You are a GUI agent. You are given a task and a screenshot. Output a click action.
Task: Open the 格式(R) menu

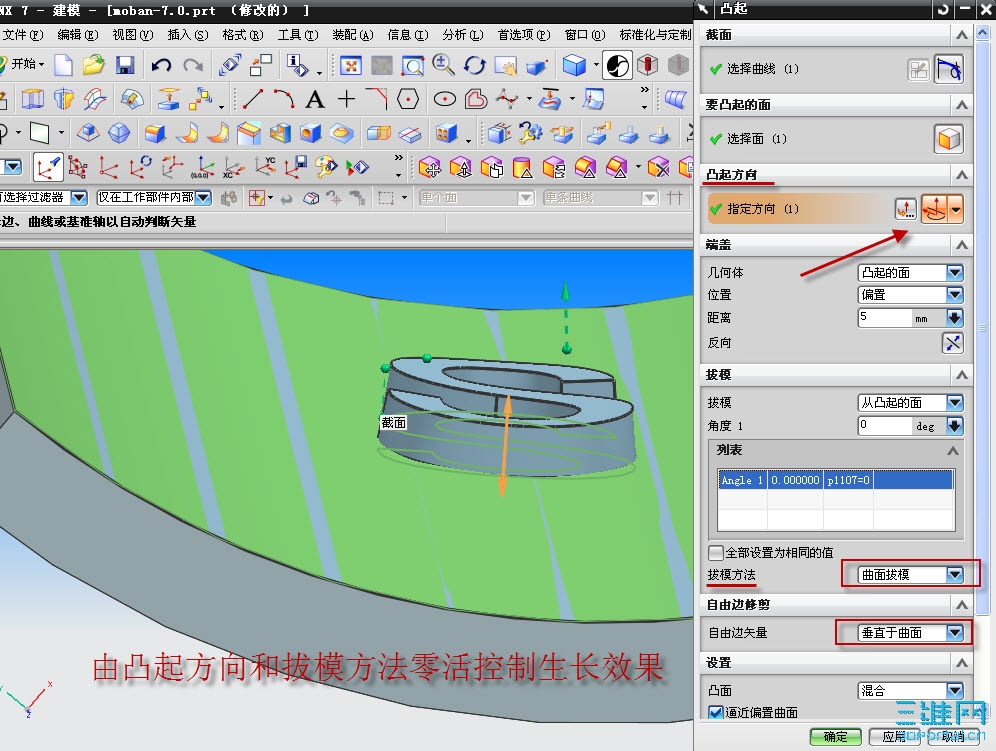[243, 35]
